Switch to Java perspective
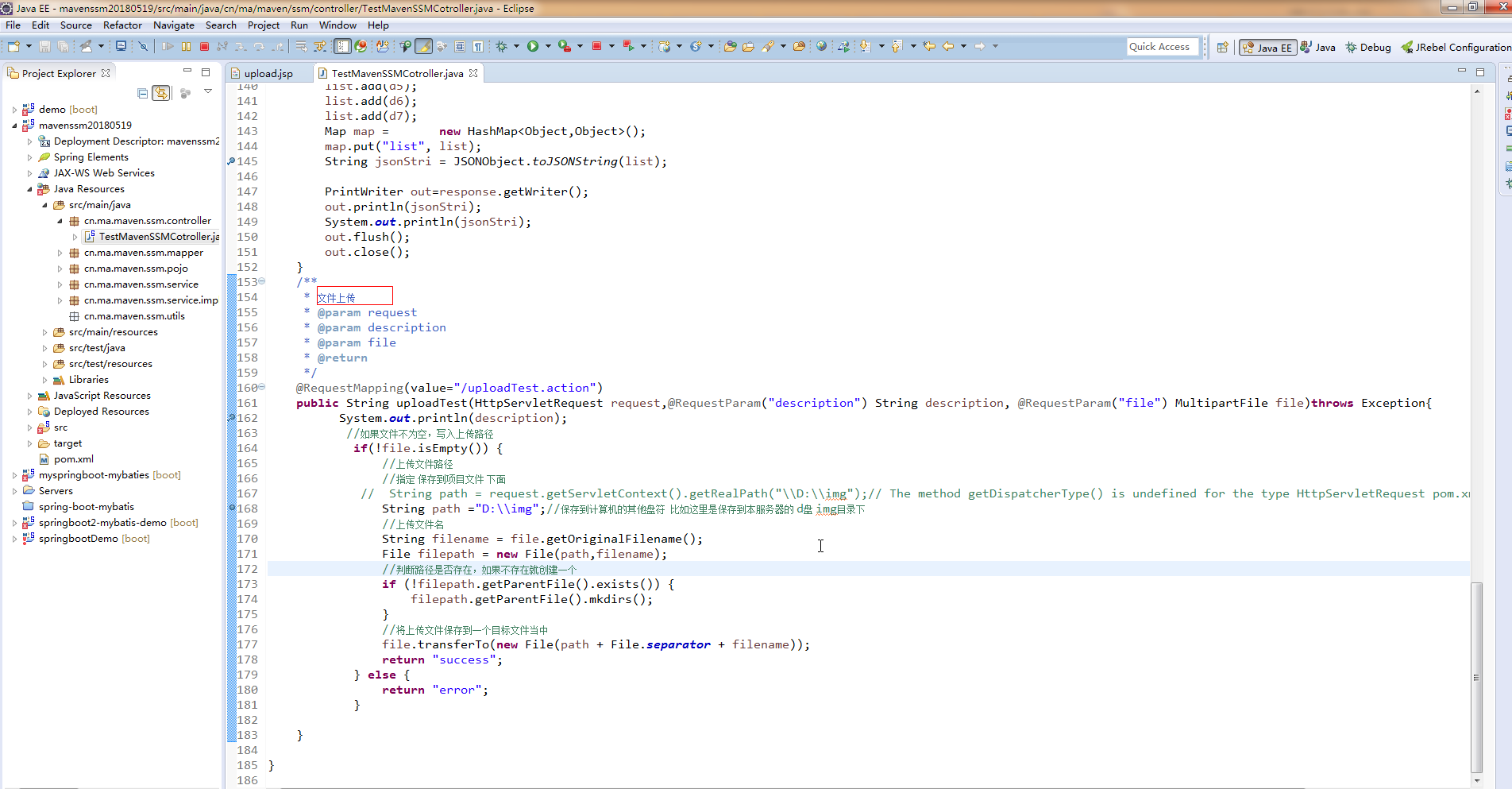This screenshot has height=789, width=1512. pos(1318,48)
